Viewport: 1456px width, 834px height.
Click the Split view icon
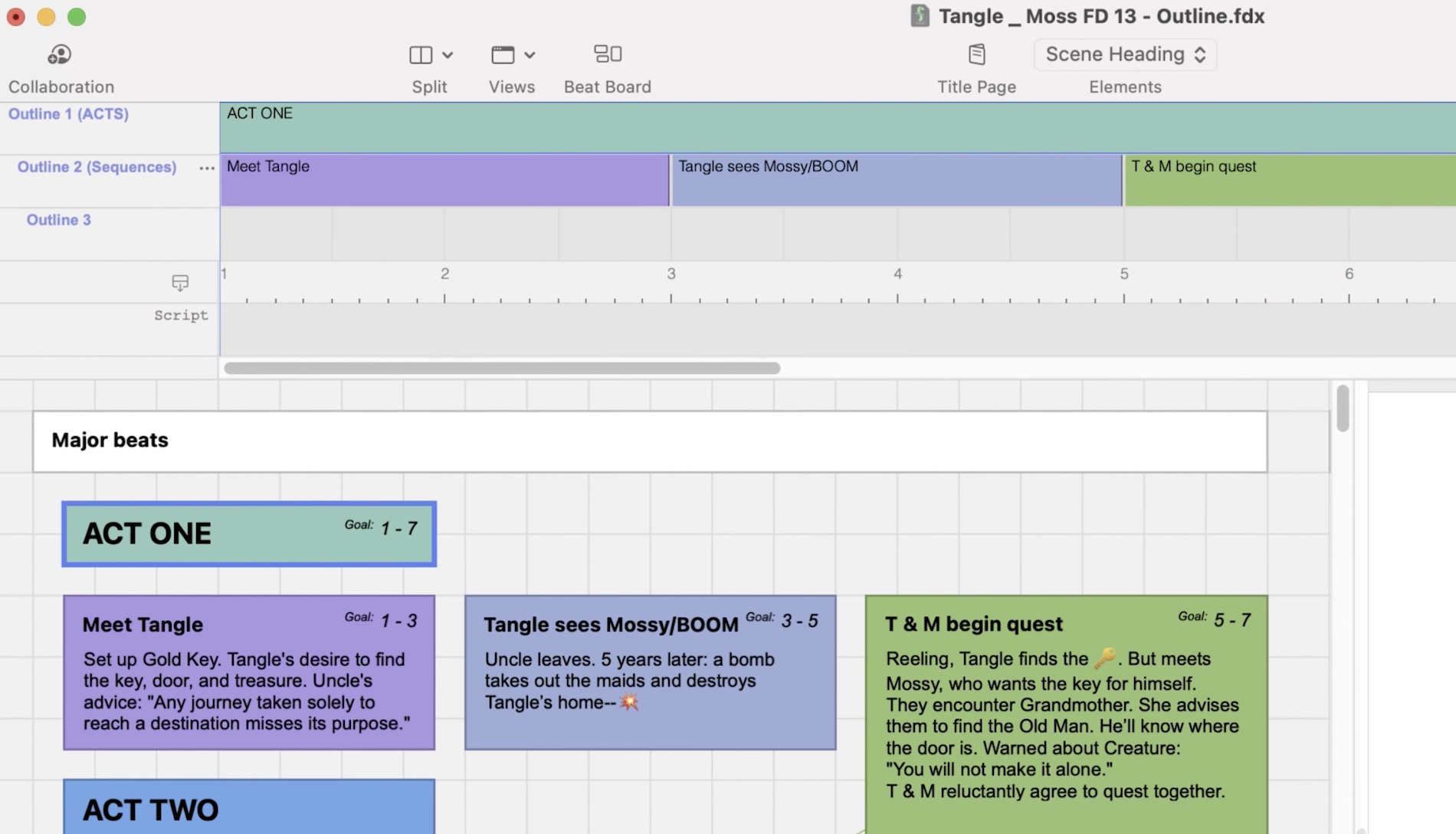pos(421,54)
